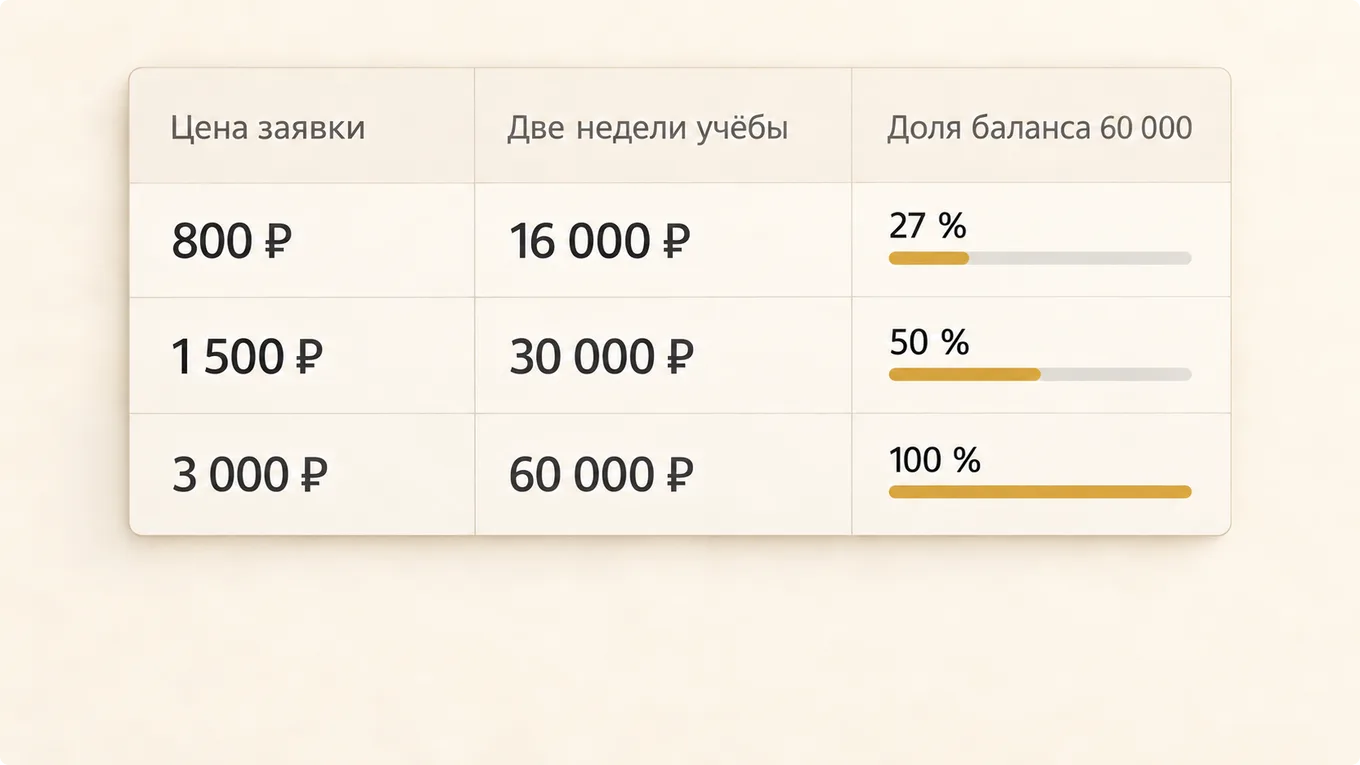The height and width of the screenshot is (765, 1360).
Task: Click the 'Цена заявки' column header
Action: tap(268, 128)
